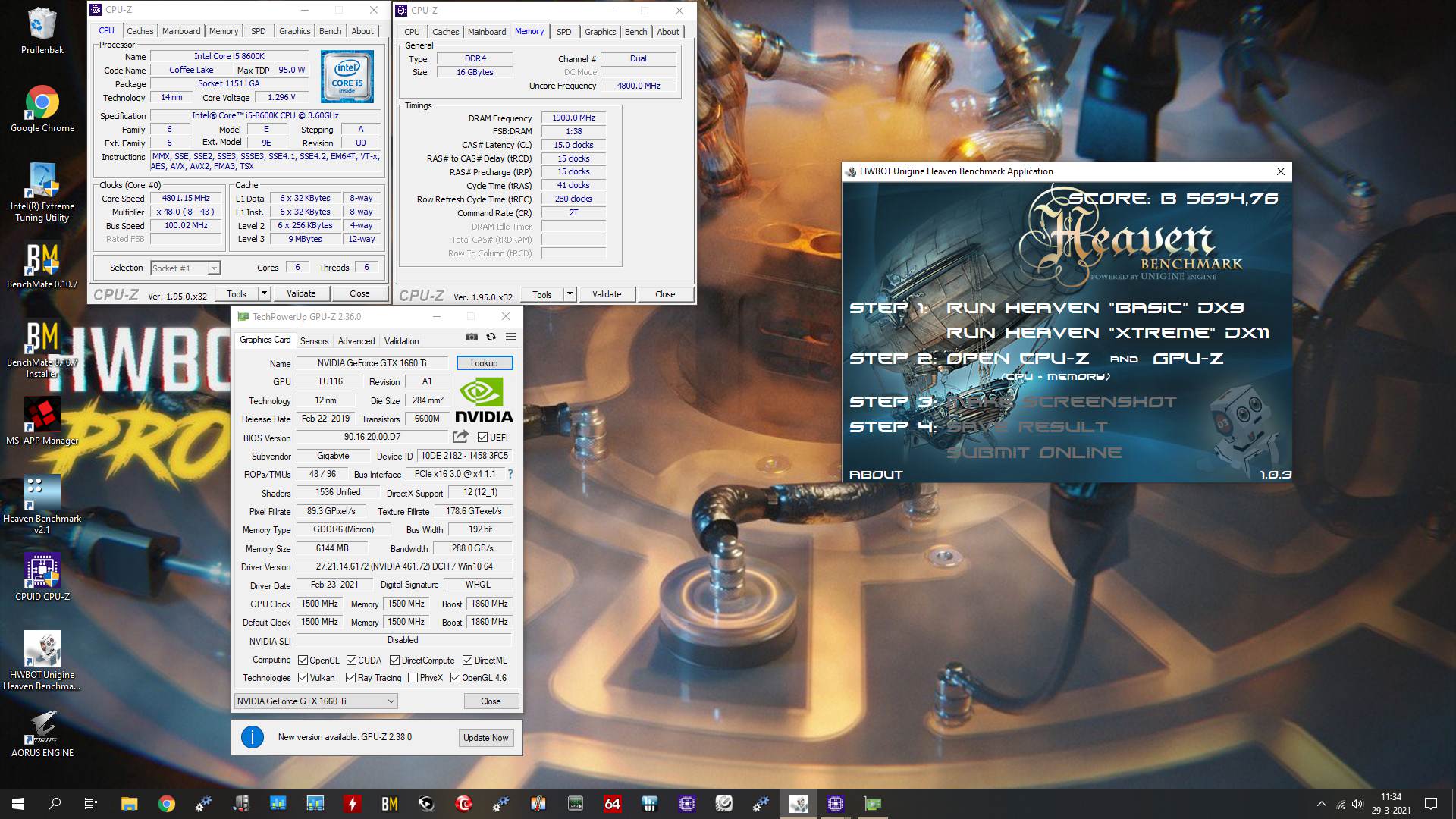Click the Bus Interface question mark
This screenshot has height=819, width=1456.
click(x=510, y=474)
